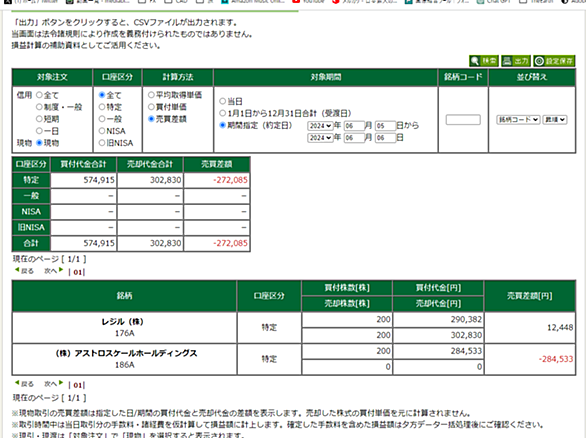
Task: Focus the start month field
Action: (354, 126)
